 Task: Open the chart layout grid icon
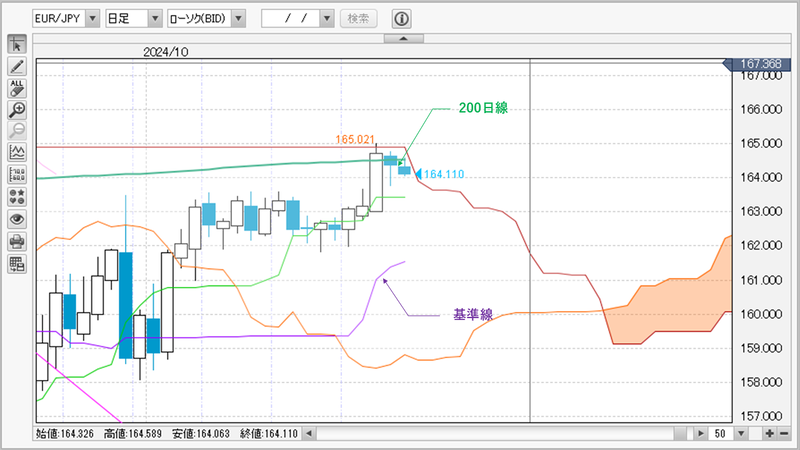(17, 264)
